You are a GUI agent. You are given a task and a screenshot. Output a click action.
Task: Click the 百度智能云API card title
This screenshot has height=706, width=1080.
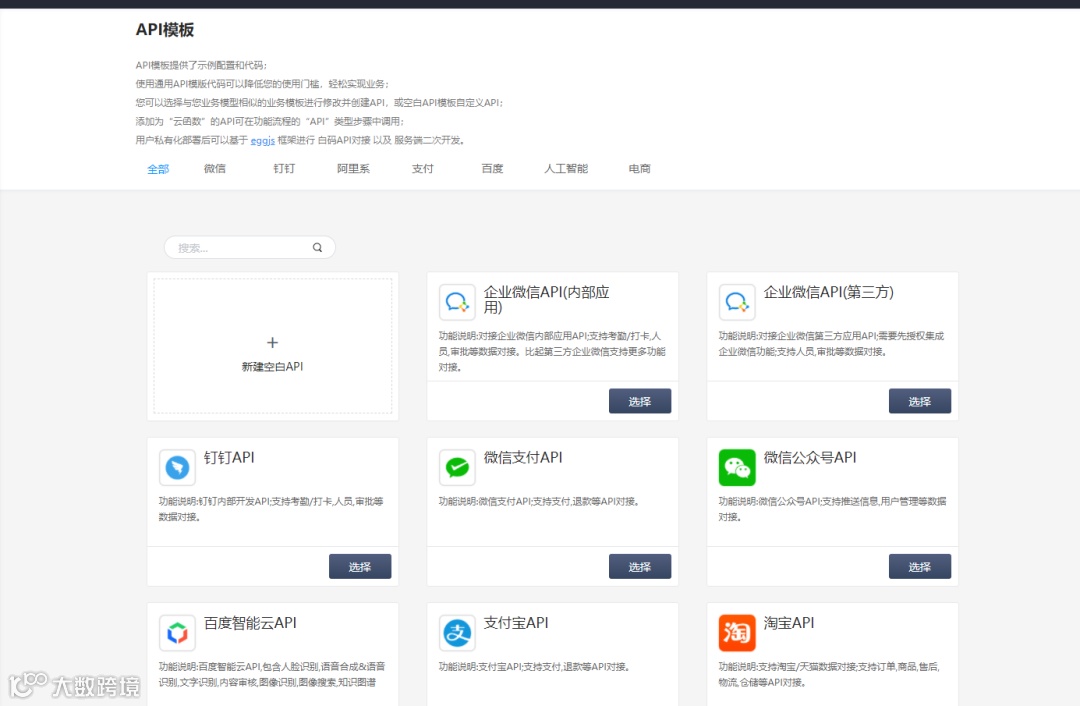tap(250, 623)
